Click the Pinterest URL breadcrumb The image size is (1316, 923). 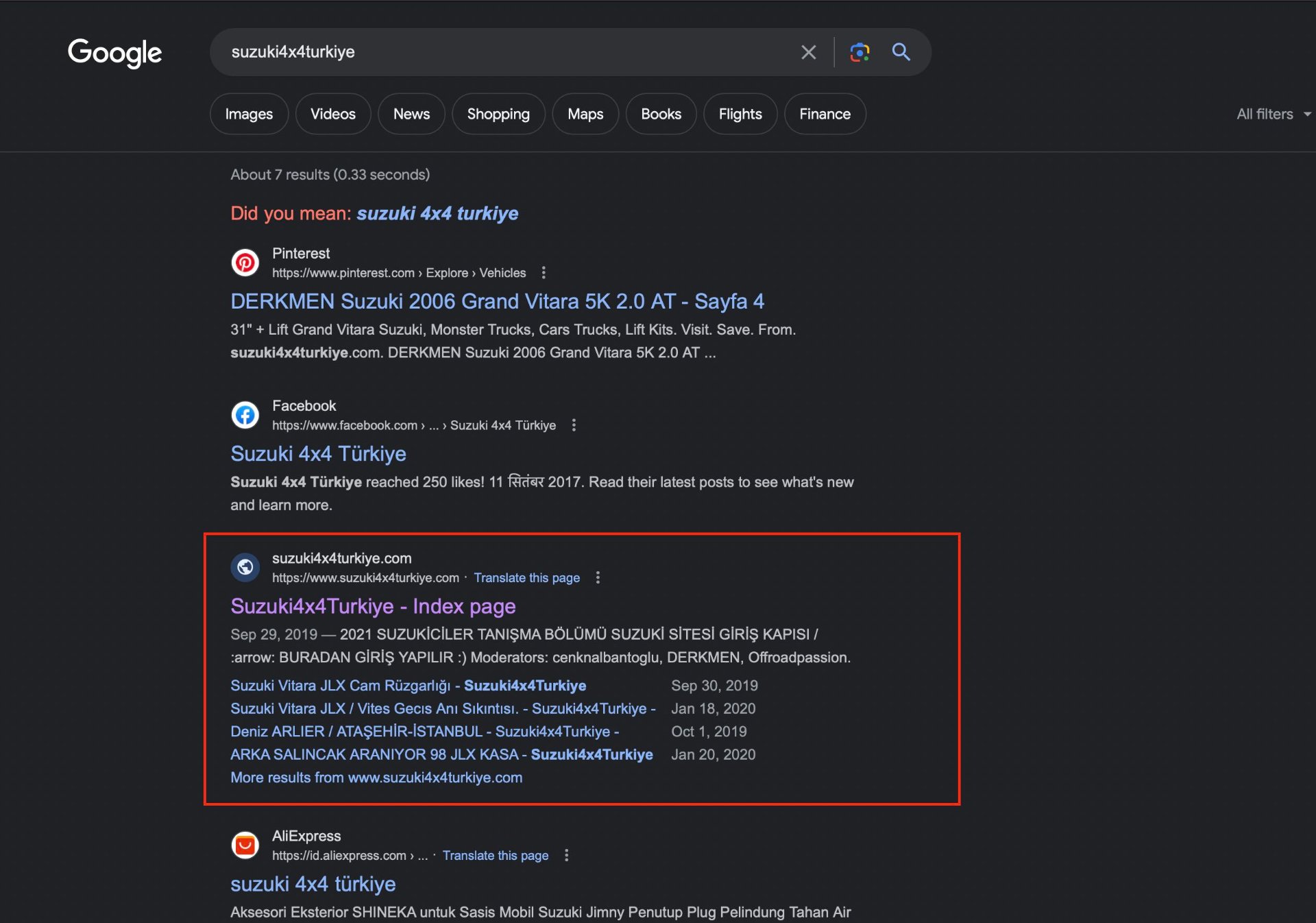pyautogui.click(x=399, y=273)
